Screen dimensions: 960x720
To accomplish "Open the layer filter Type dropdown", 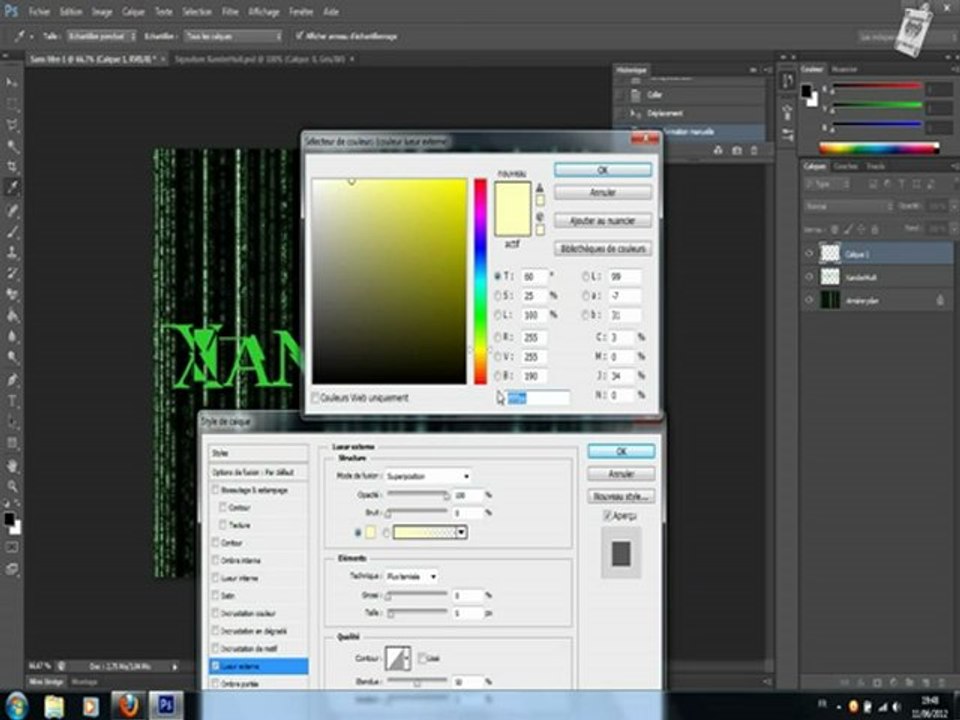I will (827, 184).
